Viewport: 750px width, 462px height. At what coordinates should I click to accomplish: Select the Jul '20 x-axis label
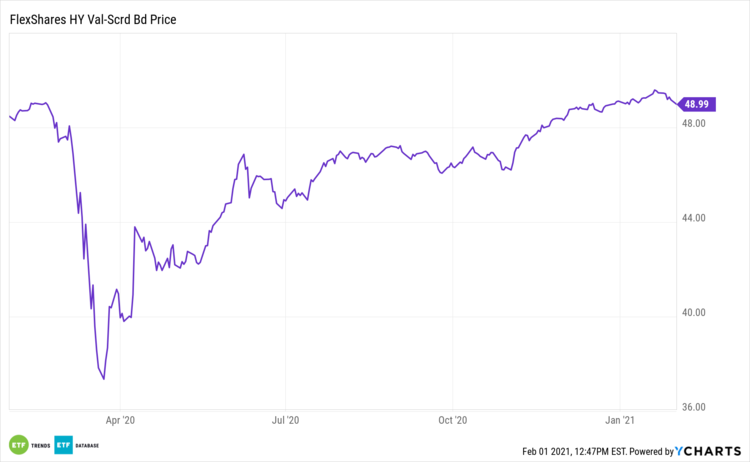click(x=286, y=421)
